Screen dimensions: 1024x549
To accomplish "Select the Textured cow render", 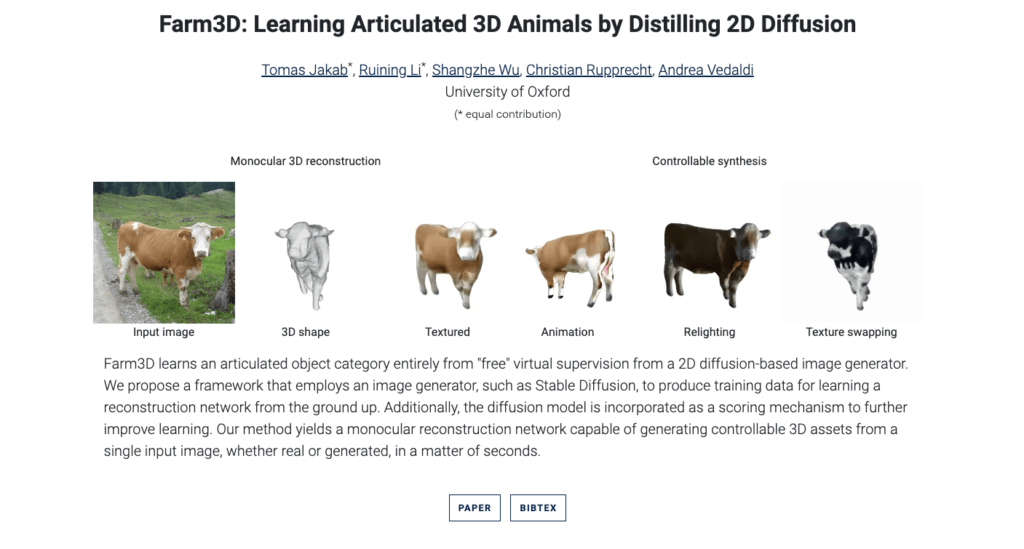I will (455, 264).
